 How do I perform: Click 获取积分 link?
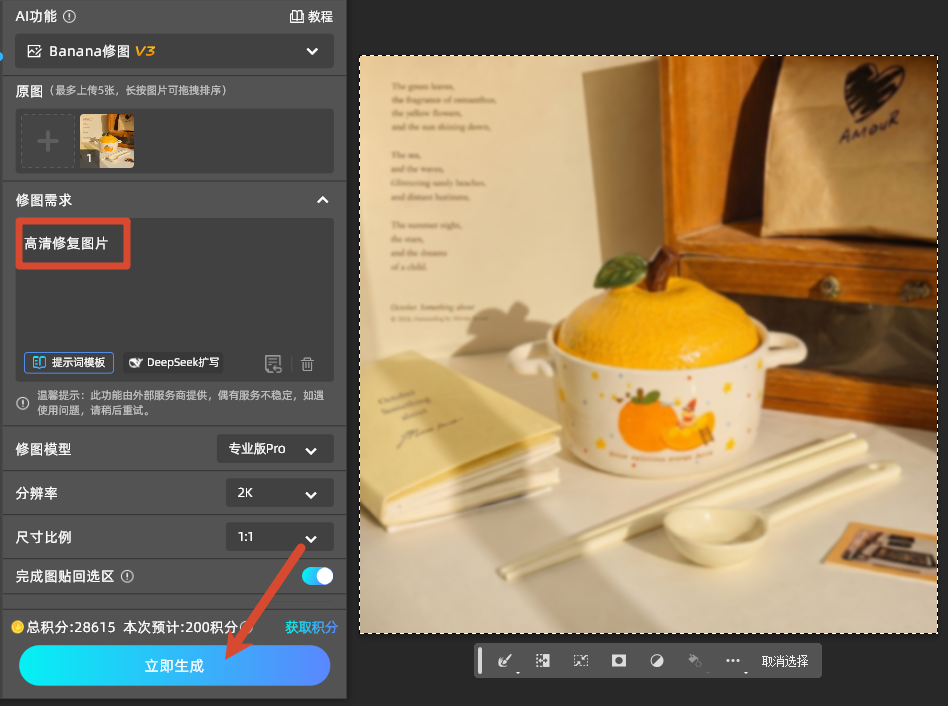311,627
